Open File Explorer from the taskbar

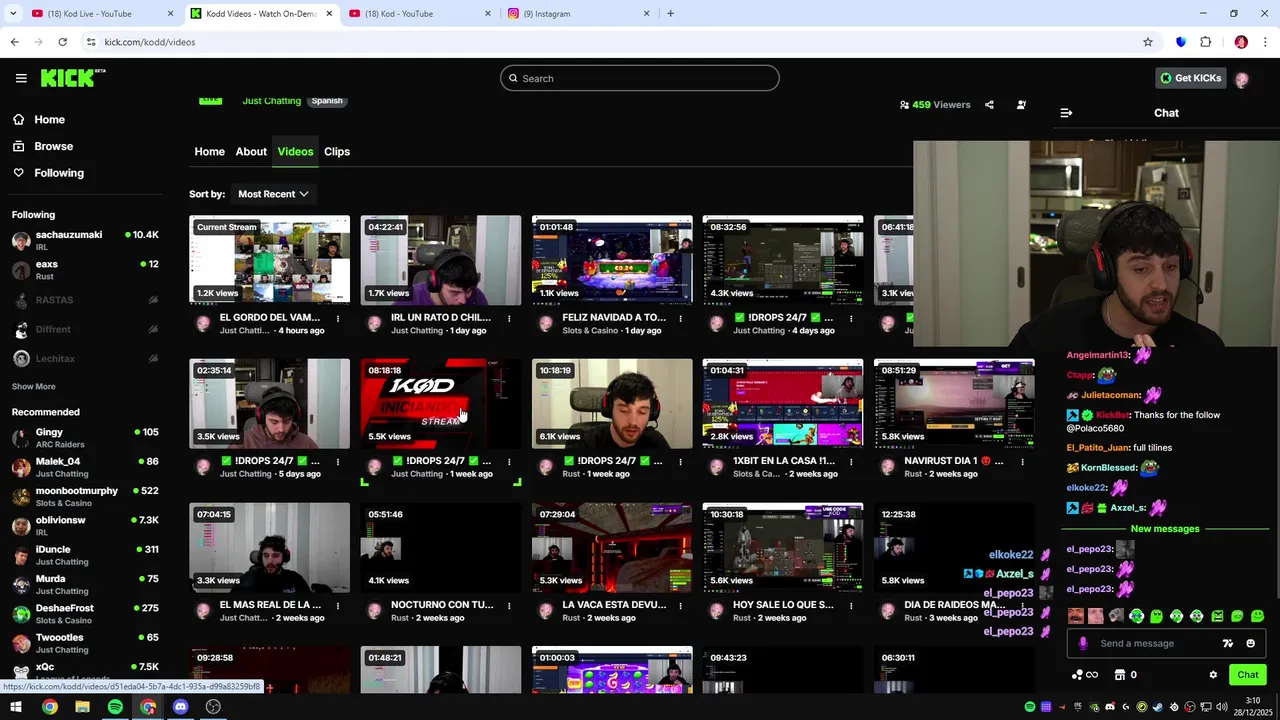tap(82, 707)
